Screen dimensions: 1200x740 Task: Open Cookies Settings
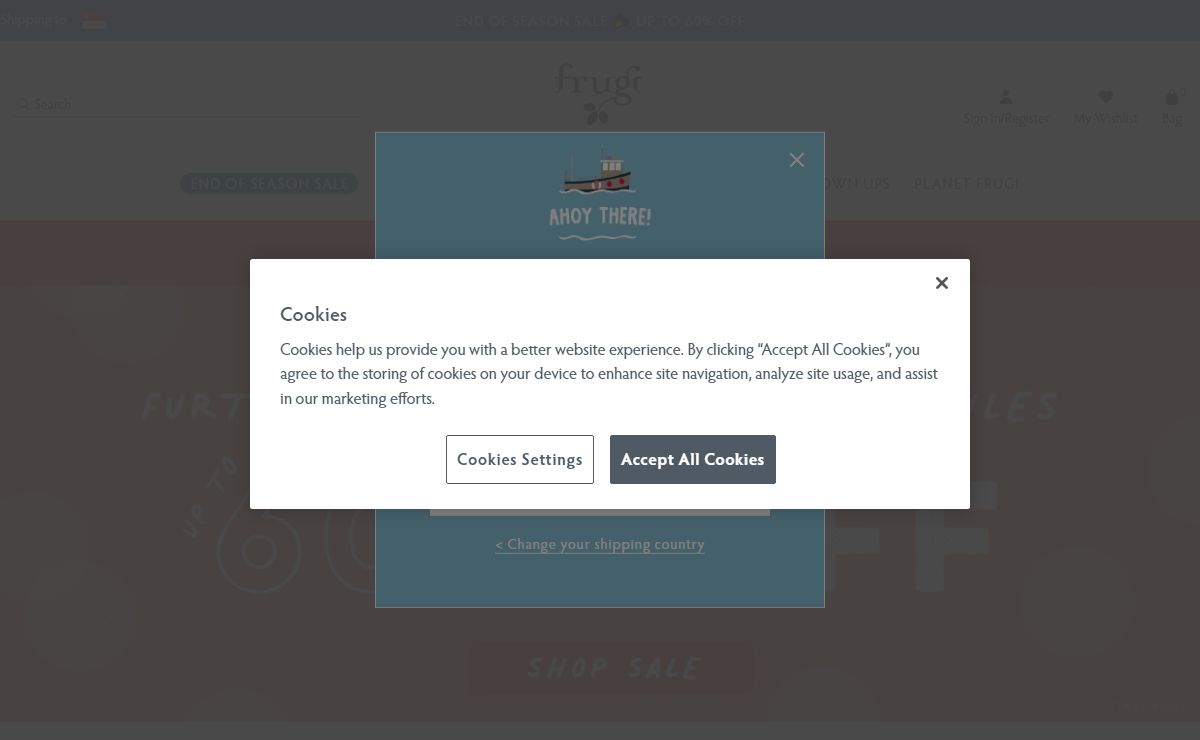coord(519,459)
